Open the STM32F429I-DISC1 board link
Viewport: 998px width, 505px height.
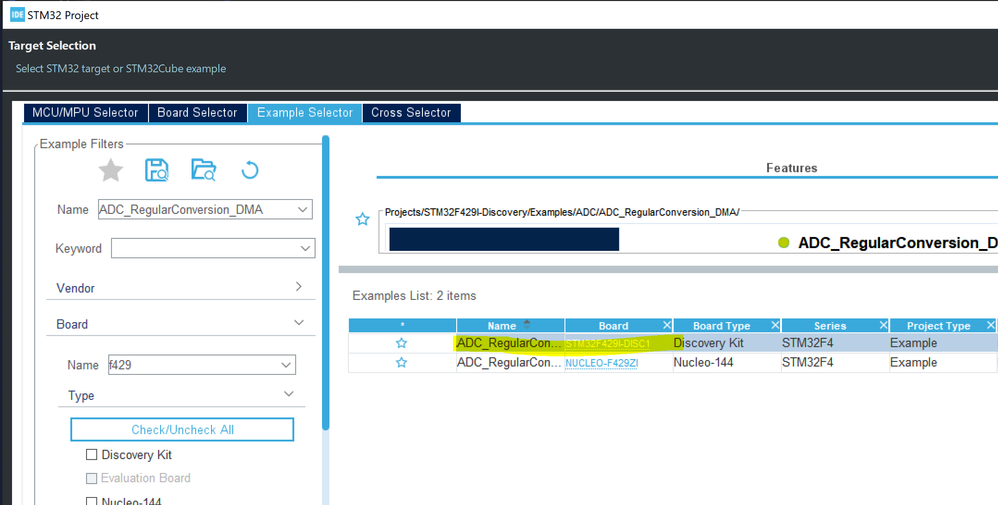(608, 344)
